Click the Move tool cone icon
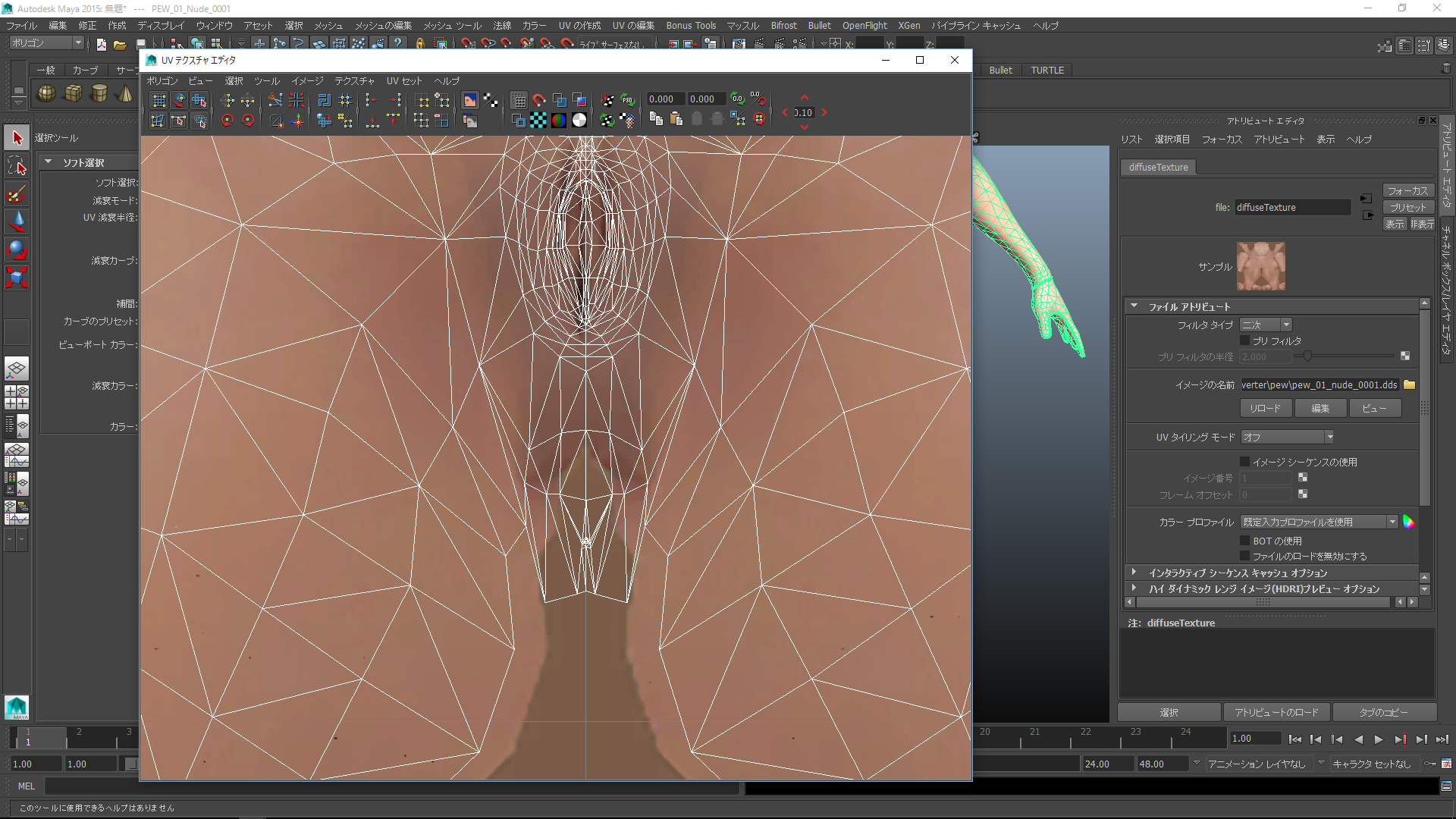Image resolution: width=1456 pixels, height=819 pixels. 17,221
